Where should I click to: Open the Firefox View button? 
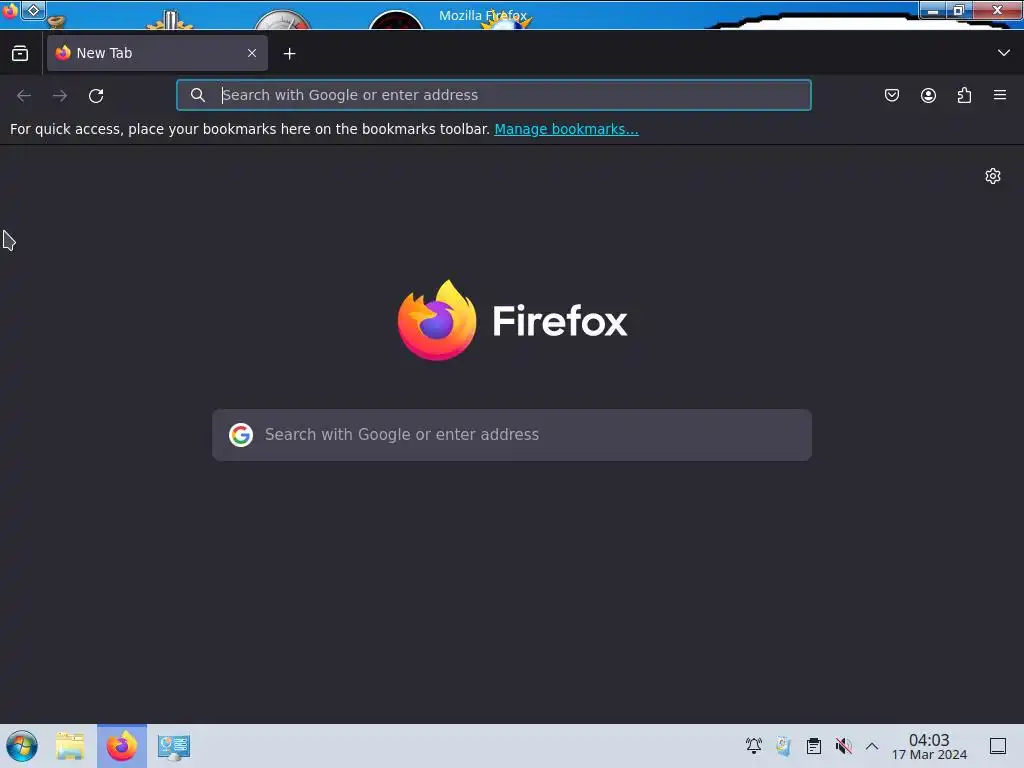20,54
